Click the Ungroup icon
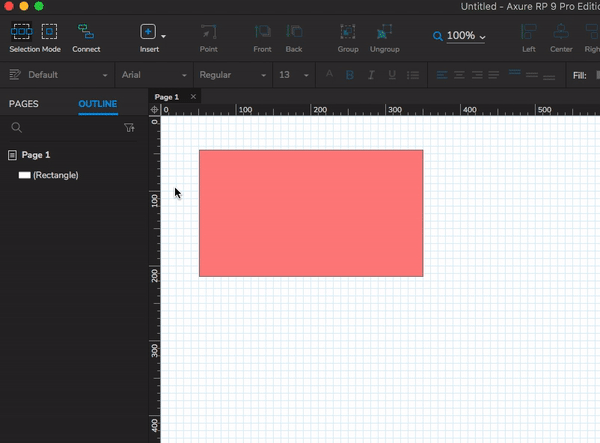The width and height of the screenshot is (600, 443). coord(385,31)
